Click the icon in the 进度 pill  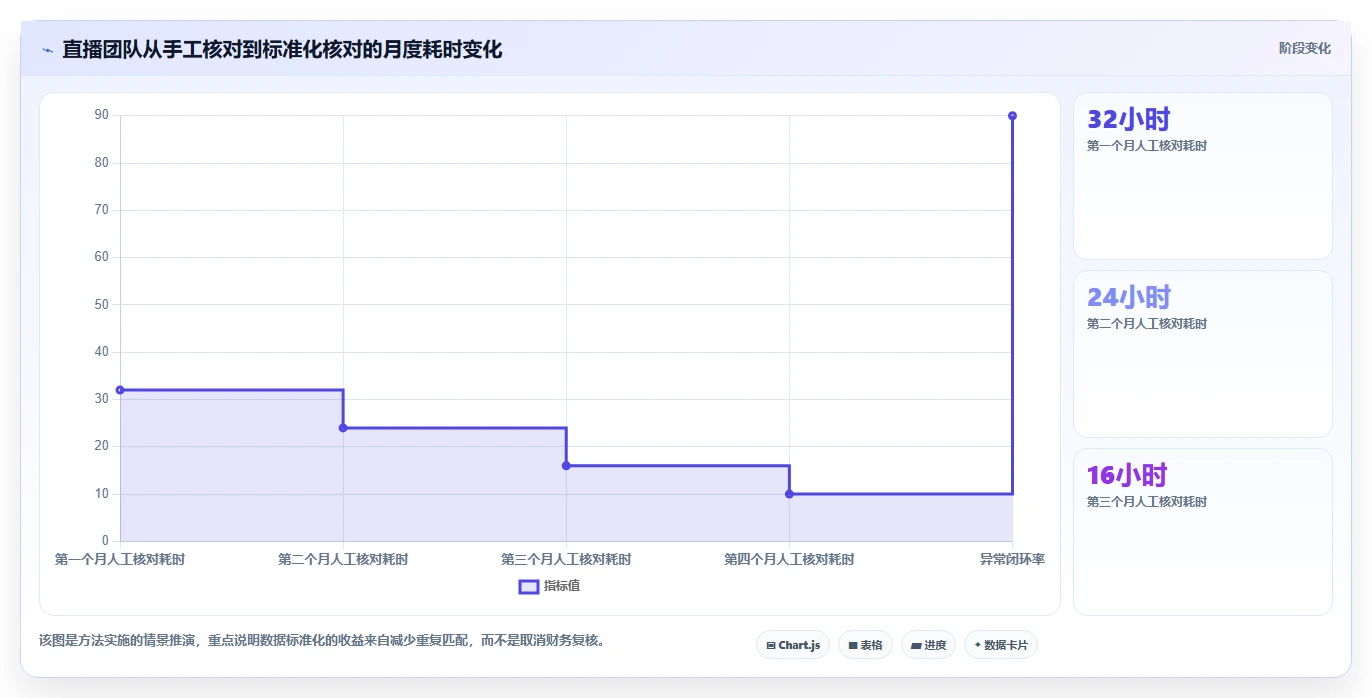(916, 646)
